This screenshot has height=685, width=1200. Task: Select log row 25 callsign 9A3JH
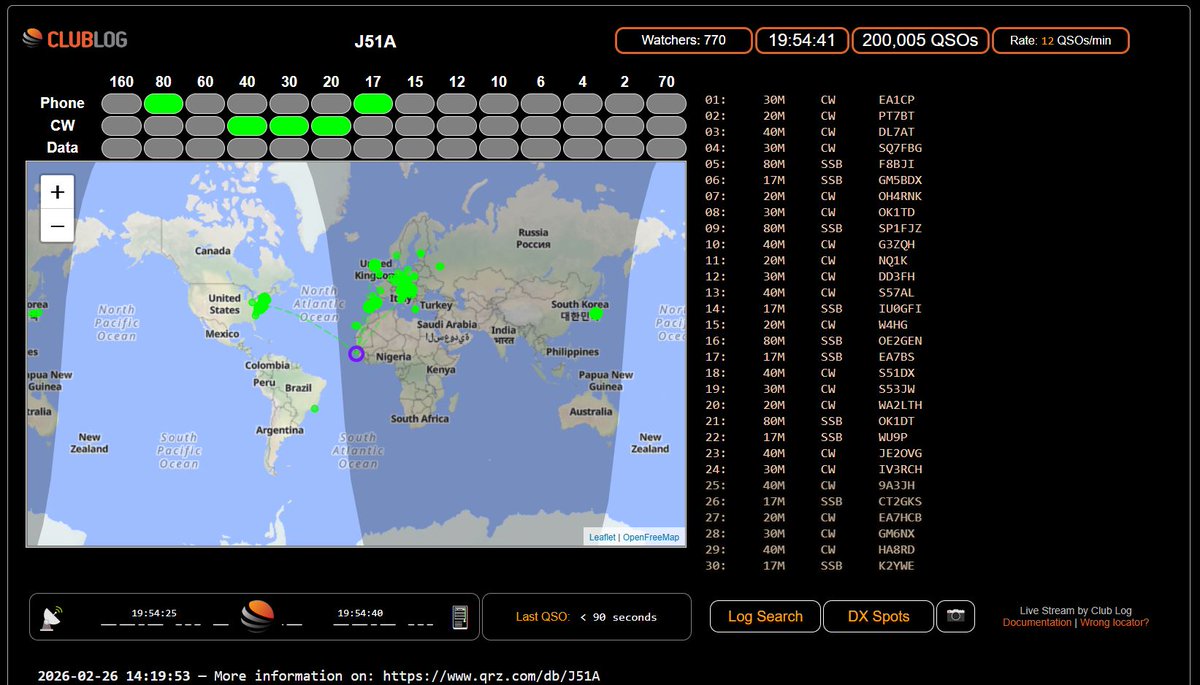897,485
